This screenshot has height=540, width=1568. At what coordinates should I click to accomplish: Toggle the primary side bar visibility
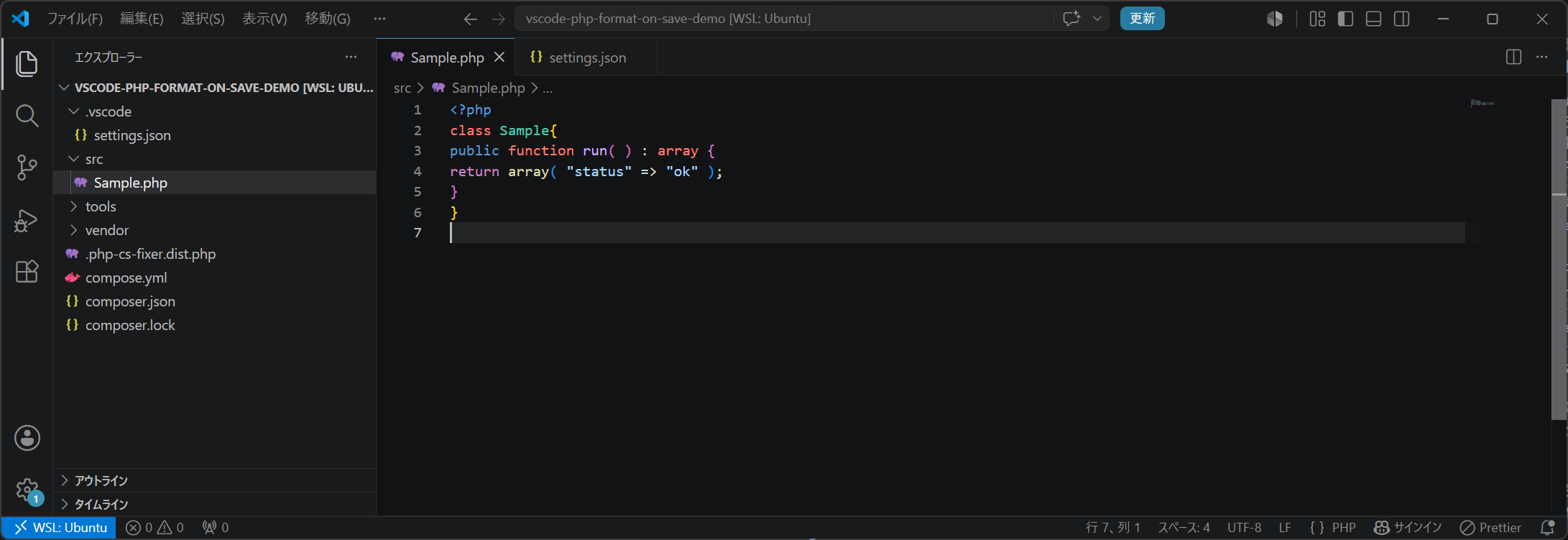pos(1345,19)
